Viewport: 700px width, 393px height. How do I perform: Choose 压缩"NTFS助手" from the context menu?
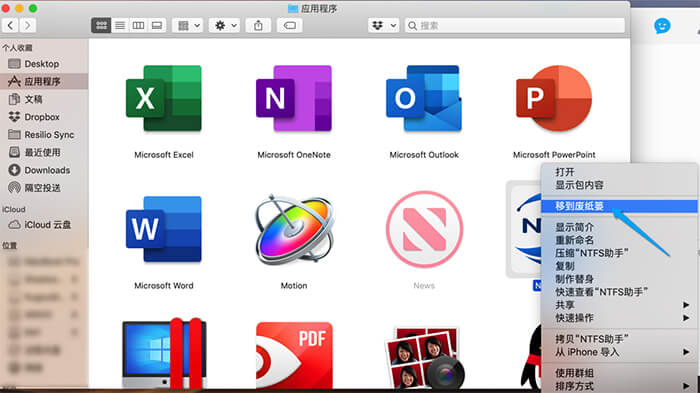click(x=619, y=253)
